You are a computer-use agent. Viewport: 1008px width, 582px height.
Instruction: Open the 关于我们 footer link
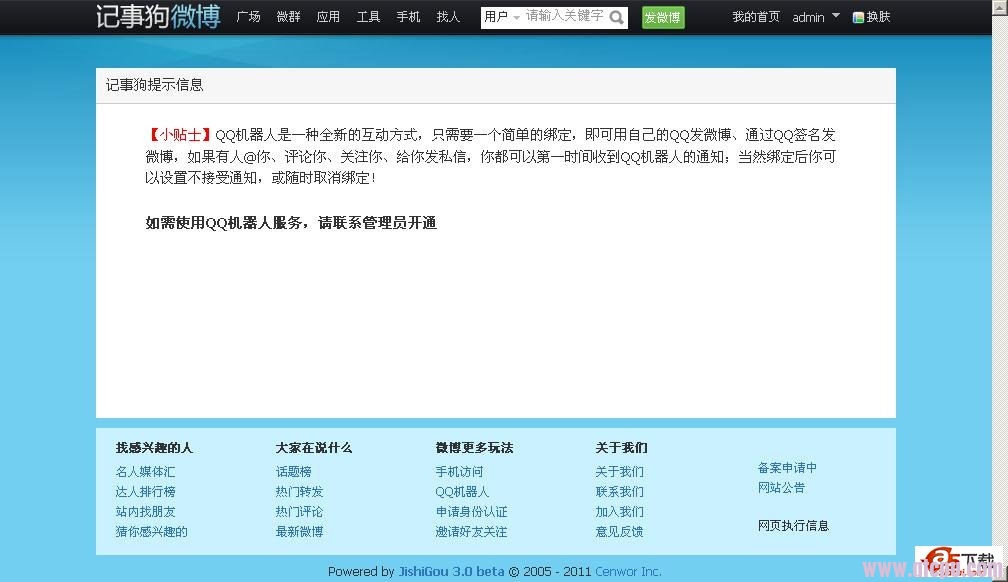(619, 471)
